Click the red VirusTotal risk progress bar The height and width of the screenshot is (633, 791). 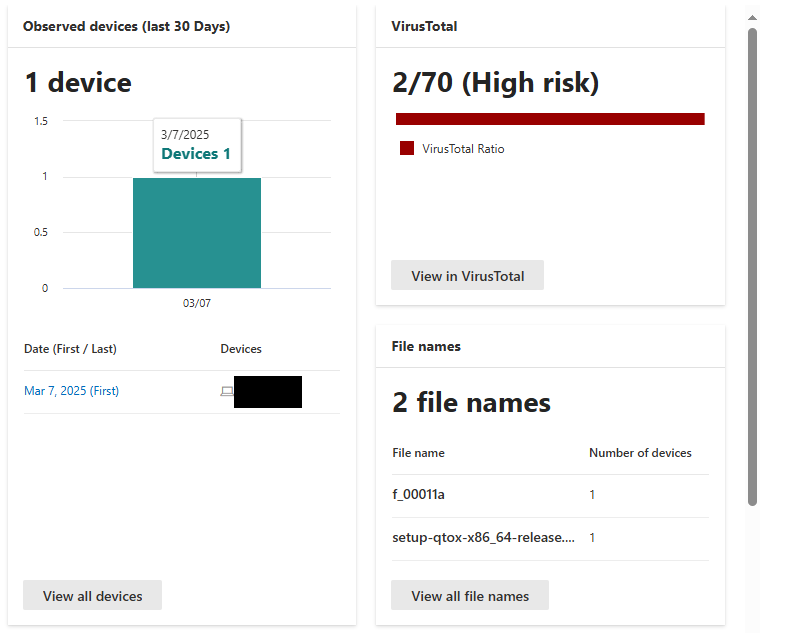[x=550, y=119]
